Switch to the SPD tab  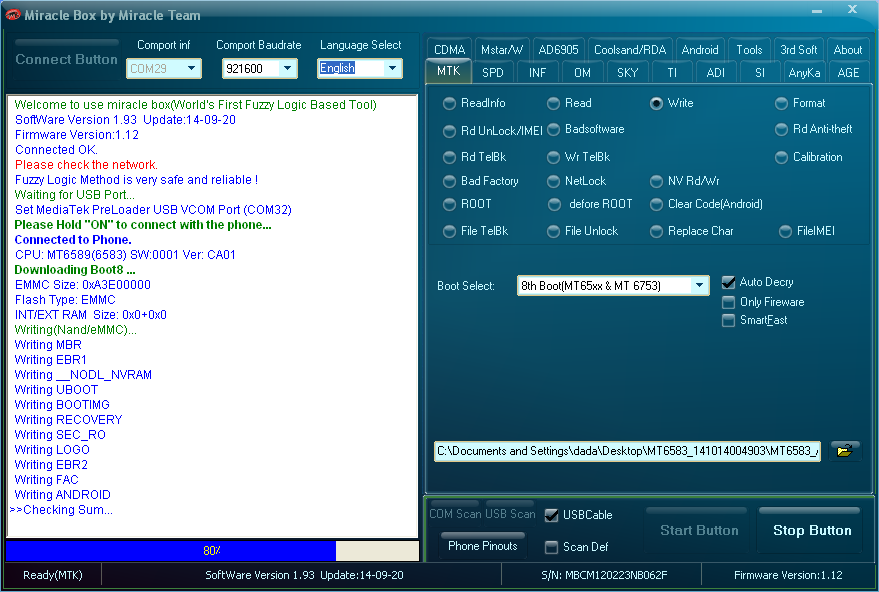click(x=493, y=73)
